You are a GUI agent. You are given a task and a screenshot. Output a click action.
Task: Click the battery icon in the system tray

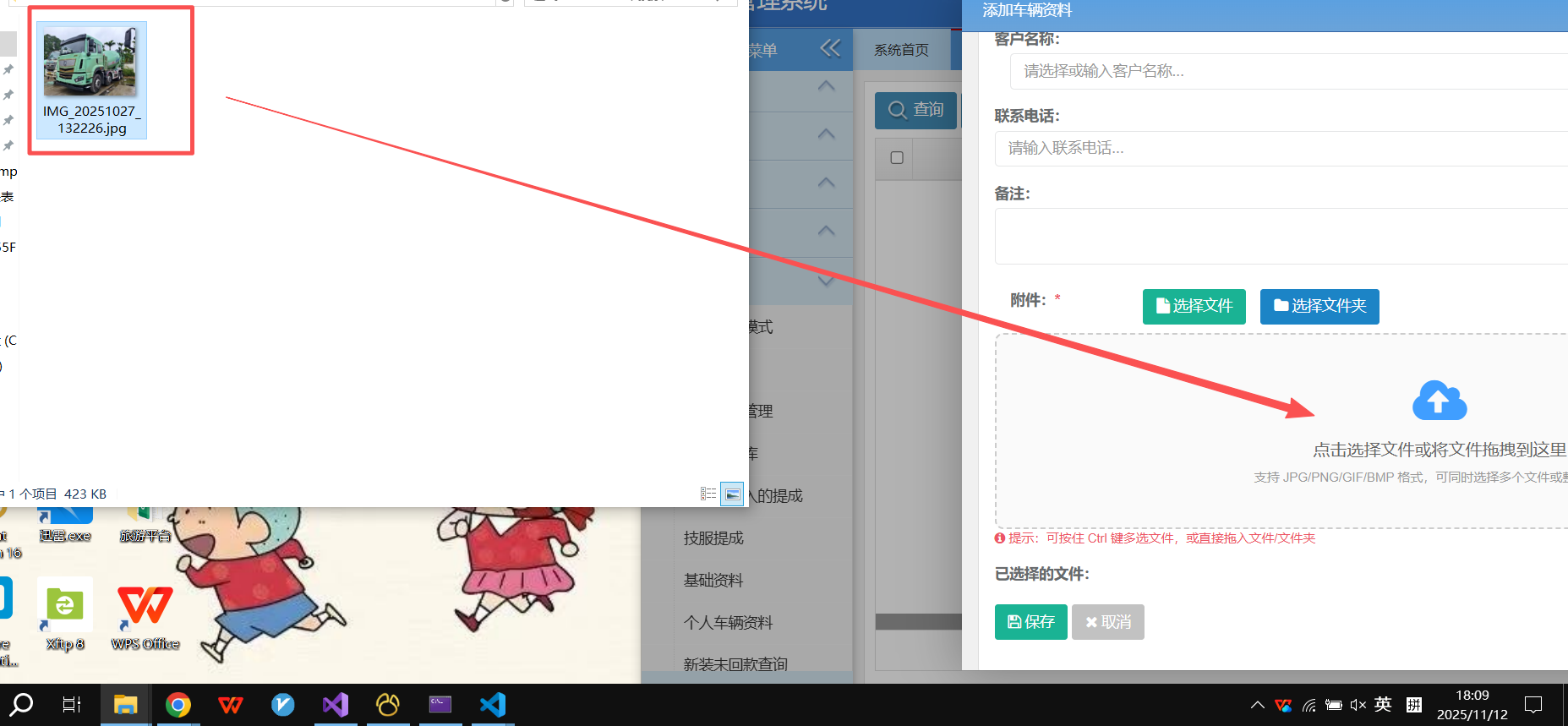pos(1334,705)
